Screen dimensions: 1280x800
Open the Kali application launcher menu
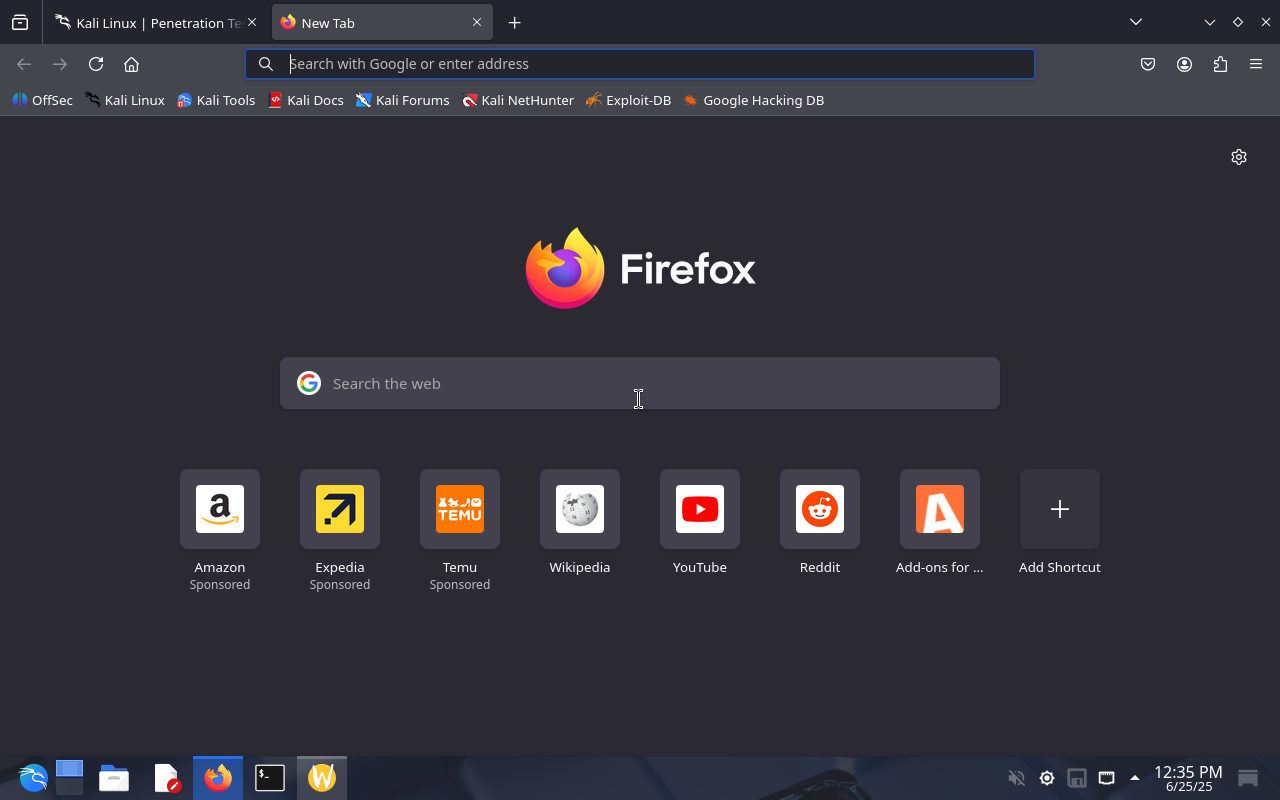(33, 778)
